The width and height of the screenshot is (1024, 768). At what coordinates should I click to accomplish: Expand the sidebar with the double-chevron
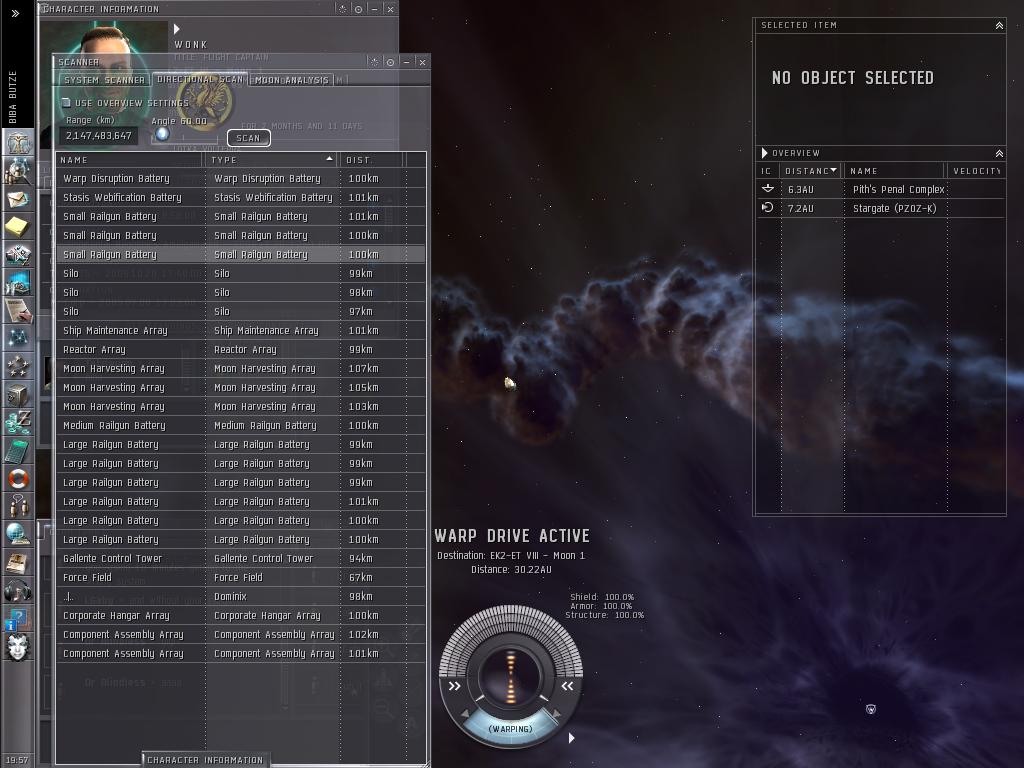click(15, 13)
